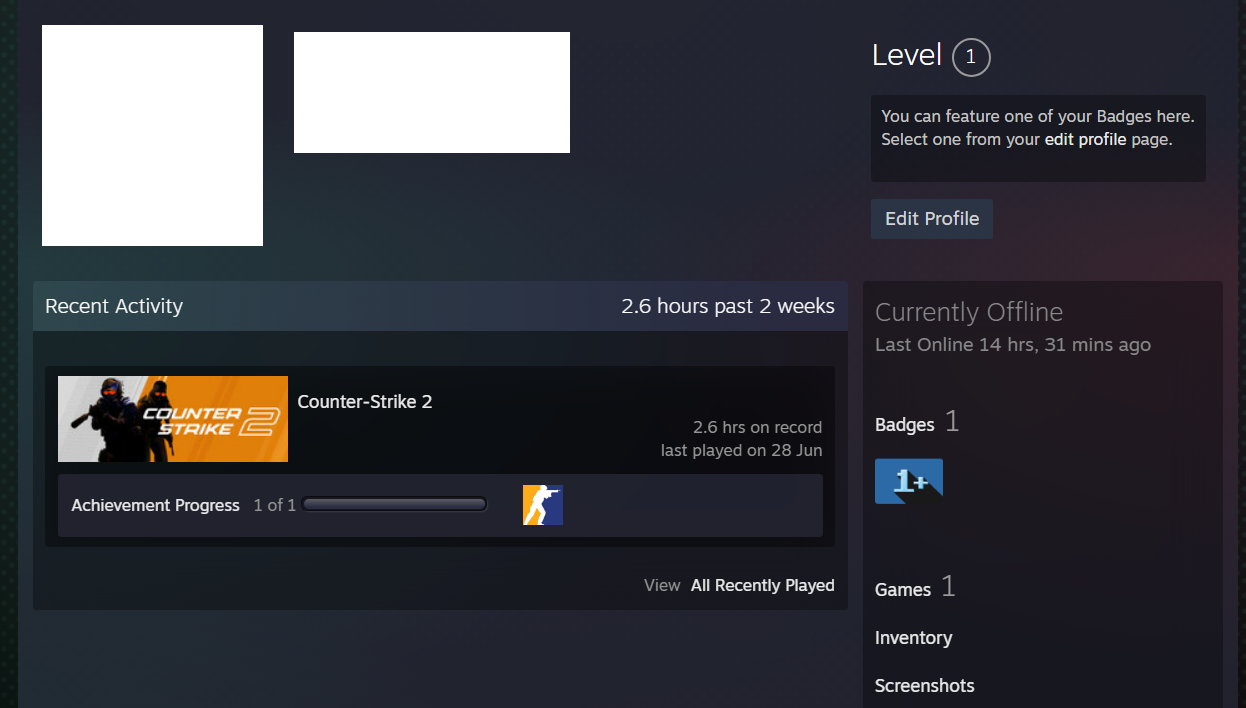Click '2.6 hrs on record' text

click(x=757, y=428)
